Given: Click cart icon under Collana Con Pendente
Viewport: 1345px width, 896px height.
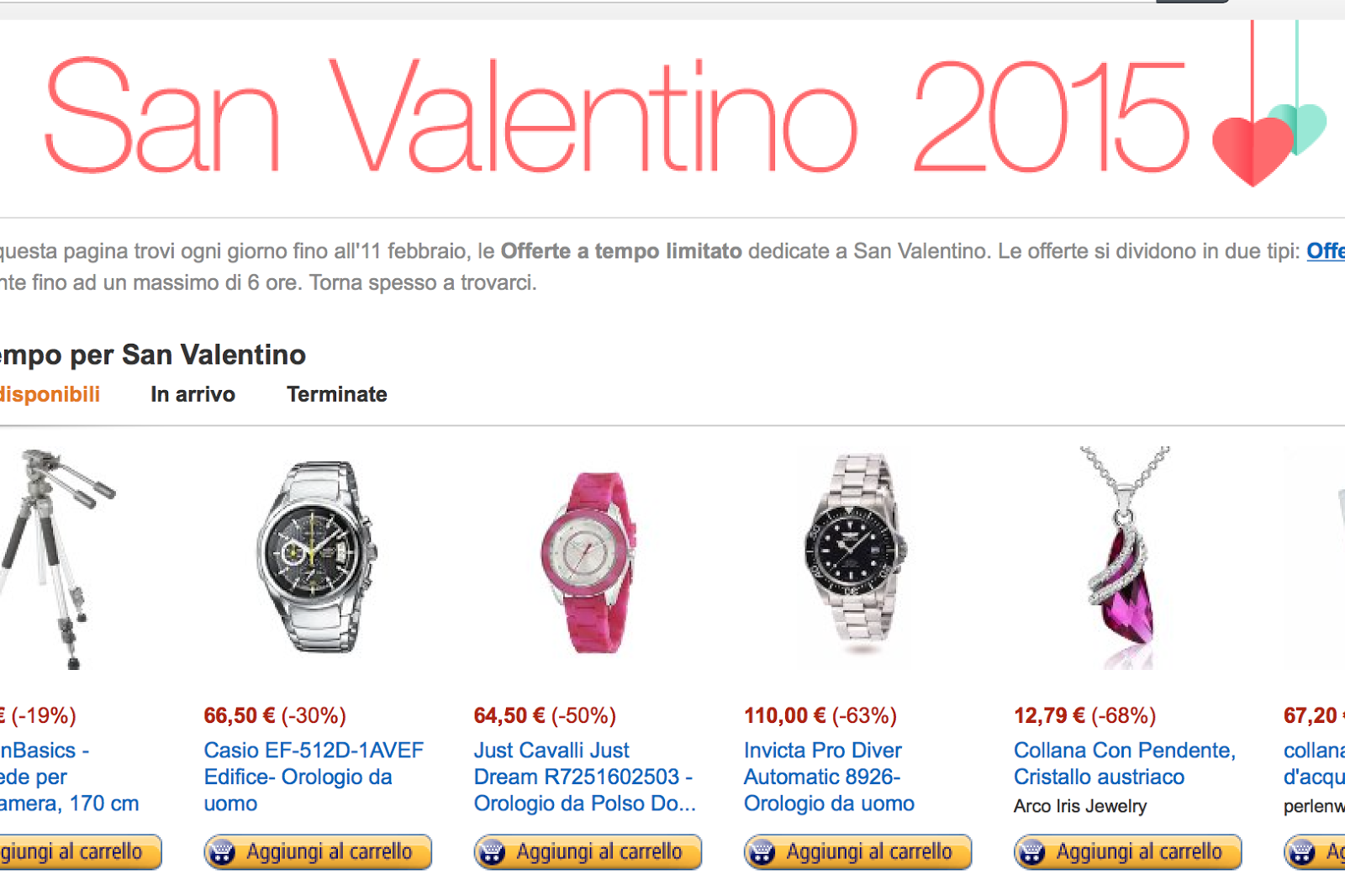Looking at the screenshot, I should [1031, 852].
